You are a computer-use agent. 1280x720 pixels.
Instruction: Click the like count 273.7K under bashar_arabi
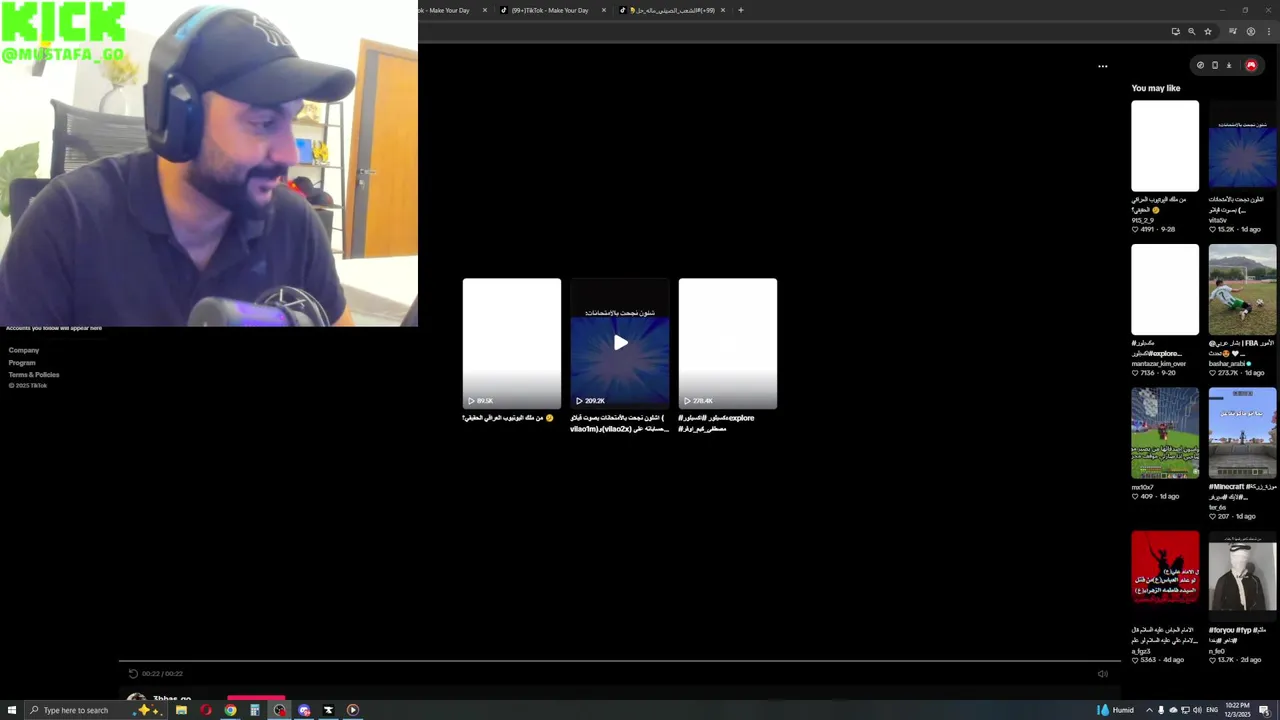(x=1226, y=373)
